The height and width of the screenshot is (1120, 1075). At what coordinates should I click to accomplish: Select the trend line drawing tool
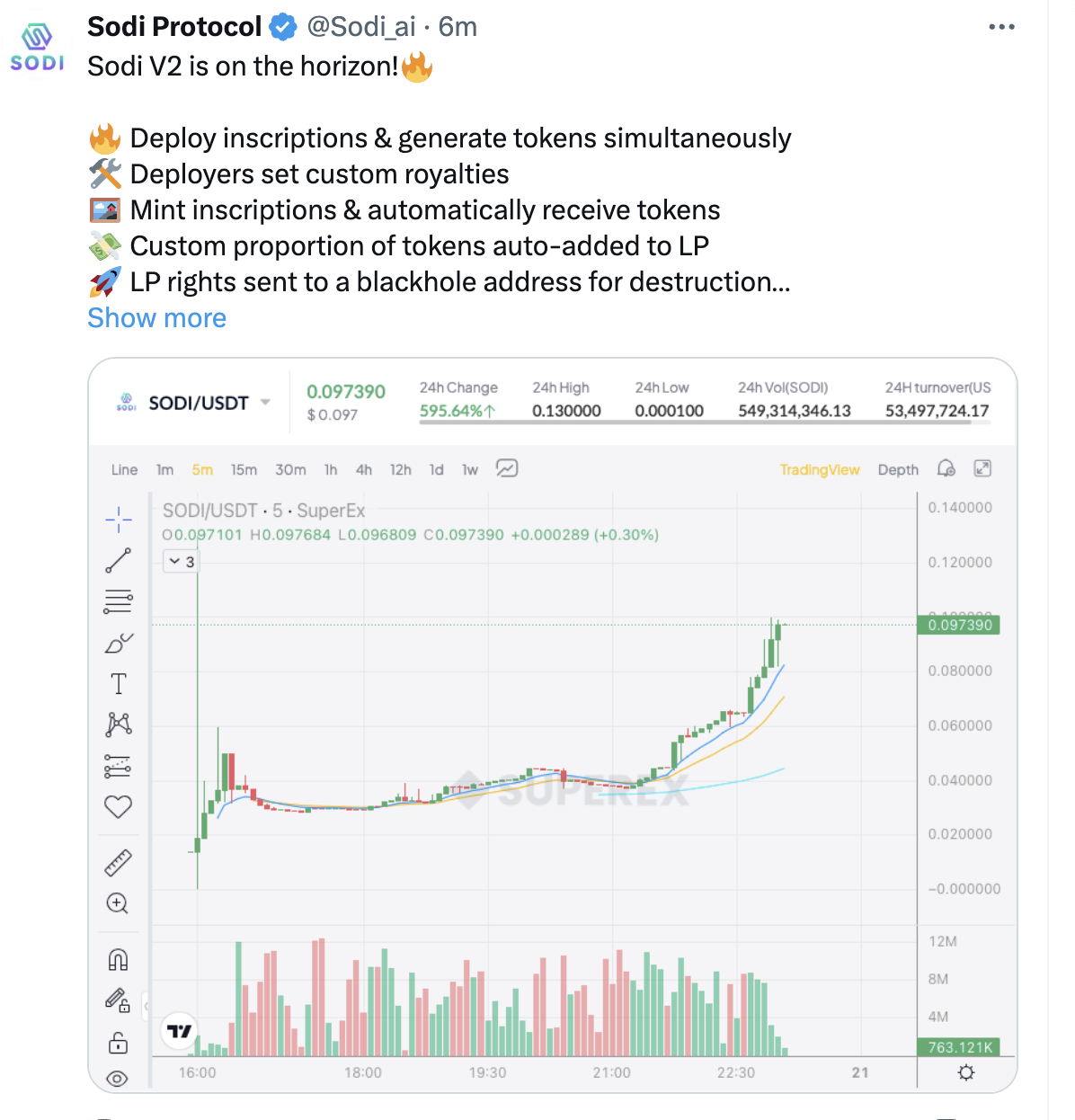[118, 561]
